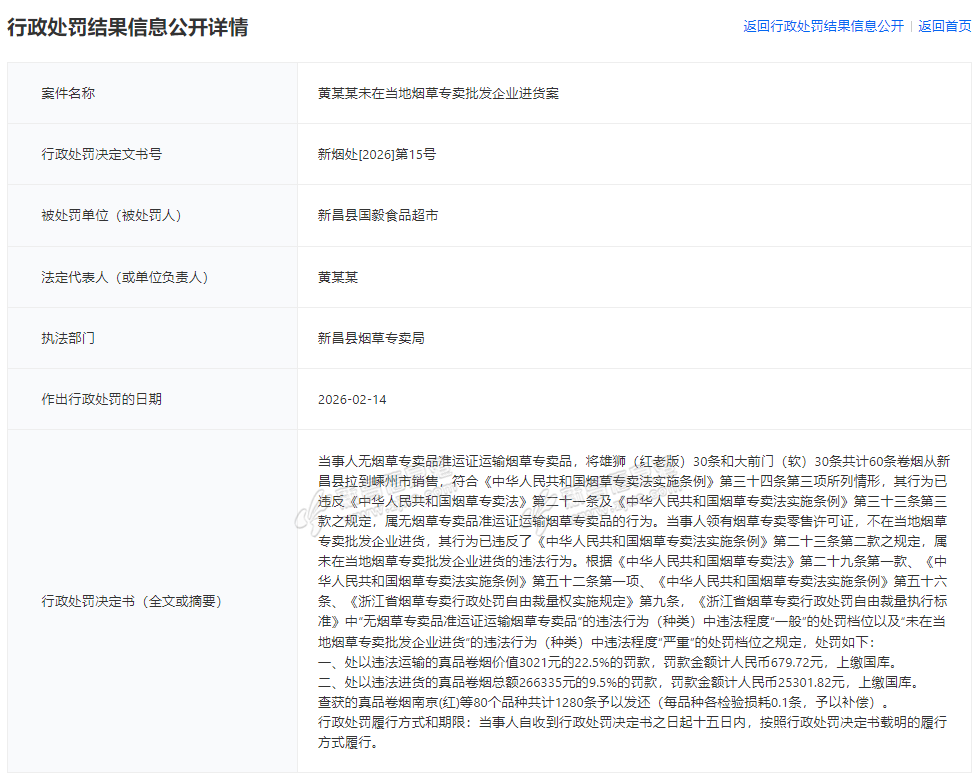The width and height of the screenshot is (979, 779).
Task: Select the 作出行政处罚的日期 label
Action: (101, 399)
